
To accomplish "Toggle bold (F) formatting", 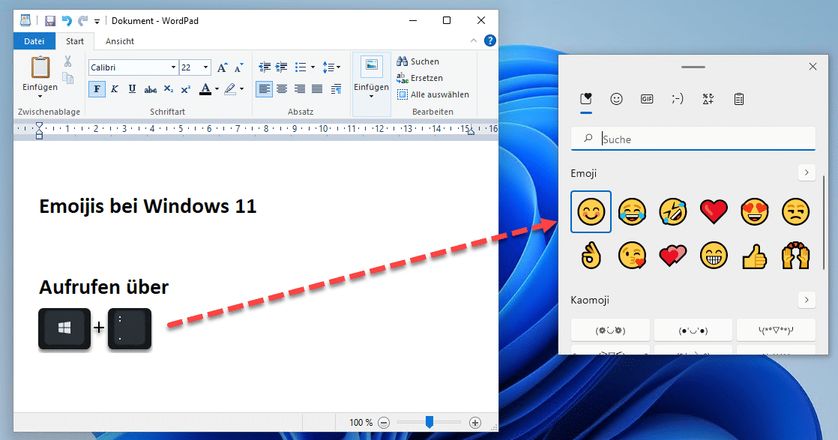I will 97,89.
